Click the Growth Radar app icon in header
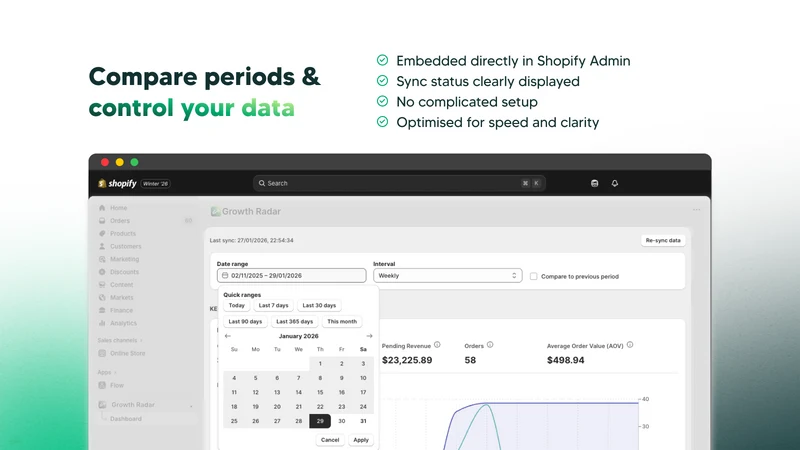Screen dimensions: 800x450 (x=215, y=211)
